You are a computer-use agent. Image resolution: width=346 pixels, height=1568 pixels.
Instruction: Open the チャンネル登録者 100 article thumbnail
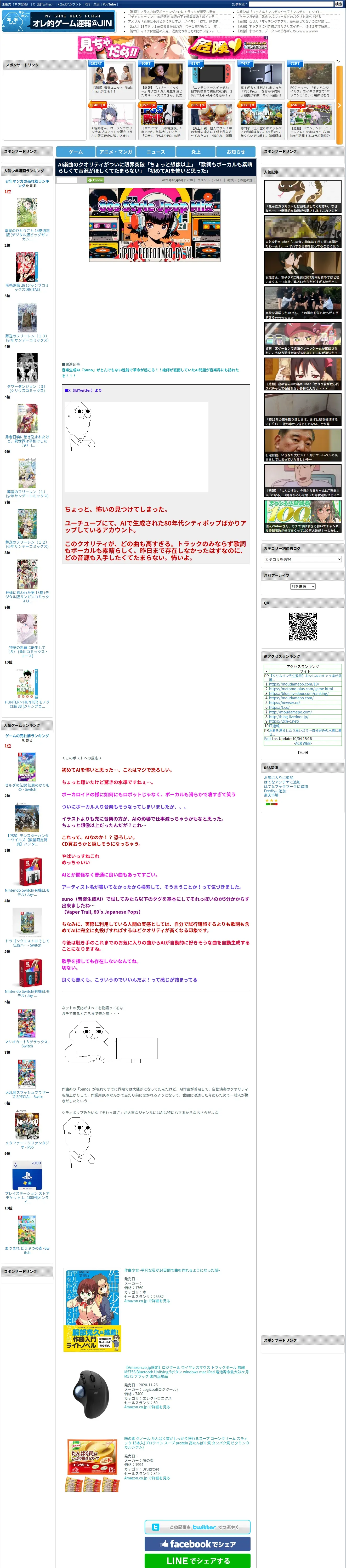click(x=303, y=516)
